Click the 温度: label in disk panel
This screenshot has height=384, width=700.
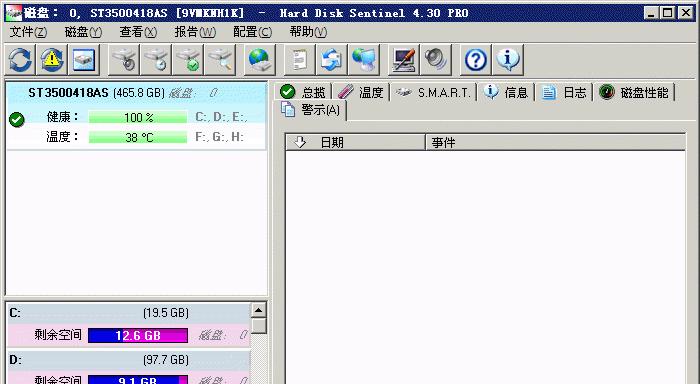click(x=62, y=137)
